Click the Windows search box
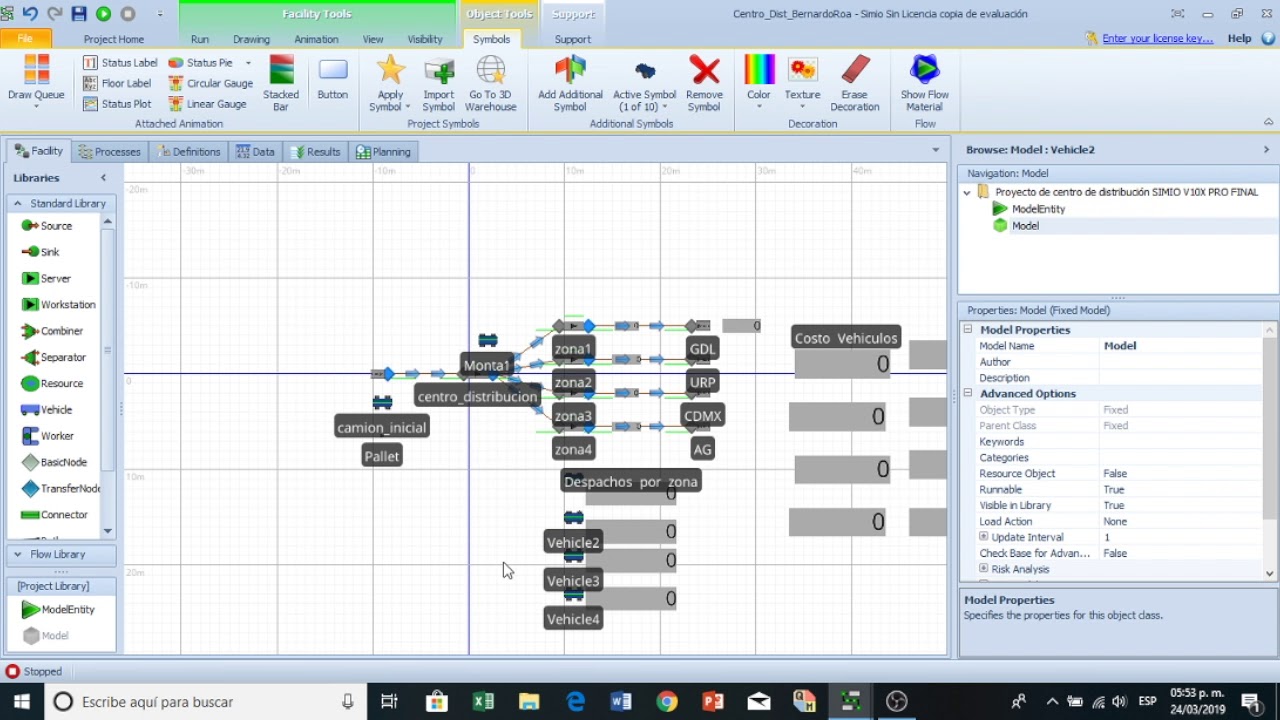The height and width of the screenshot is (720, 1280). [205, 702]
